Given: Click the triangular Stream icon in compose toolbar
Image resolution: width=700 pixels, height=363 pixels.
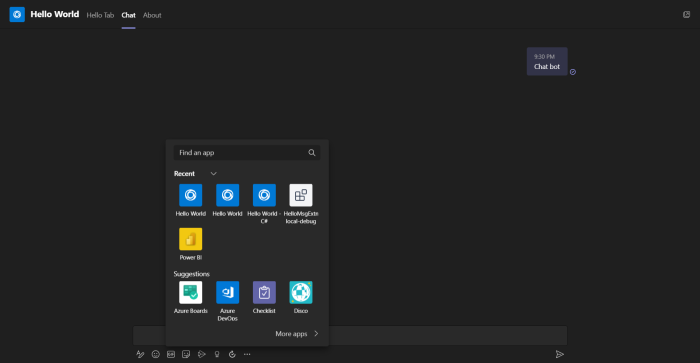Looking at the screenshot, I should coord(202,354).
